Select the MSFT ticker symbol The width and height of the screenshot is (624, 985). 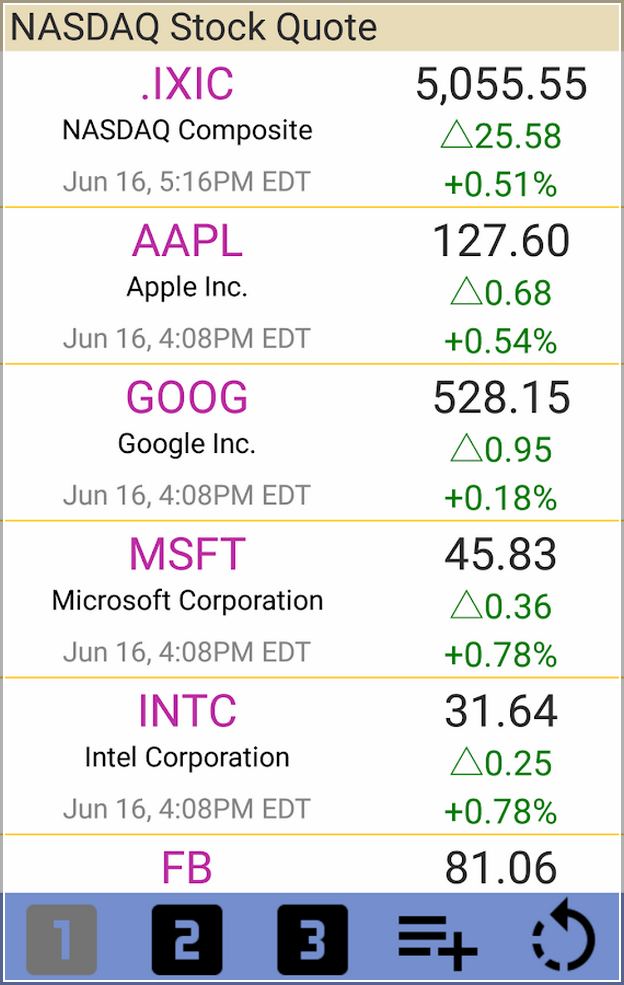coord(187,553)
